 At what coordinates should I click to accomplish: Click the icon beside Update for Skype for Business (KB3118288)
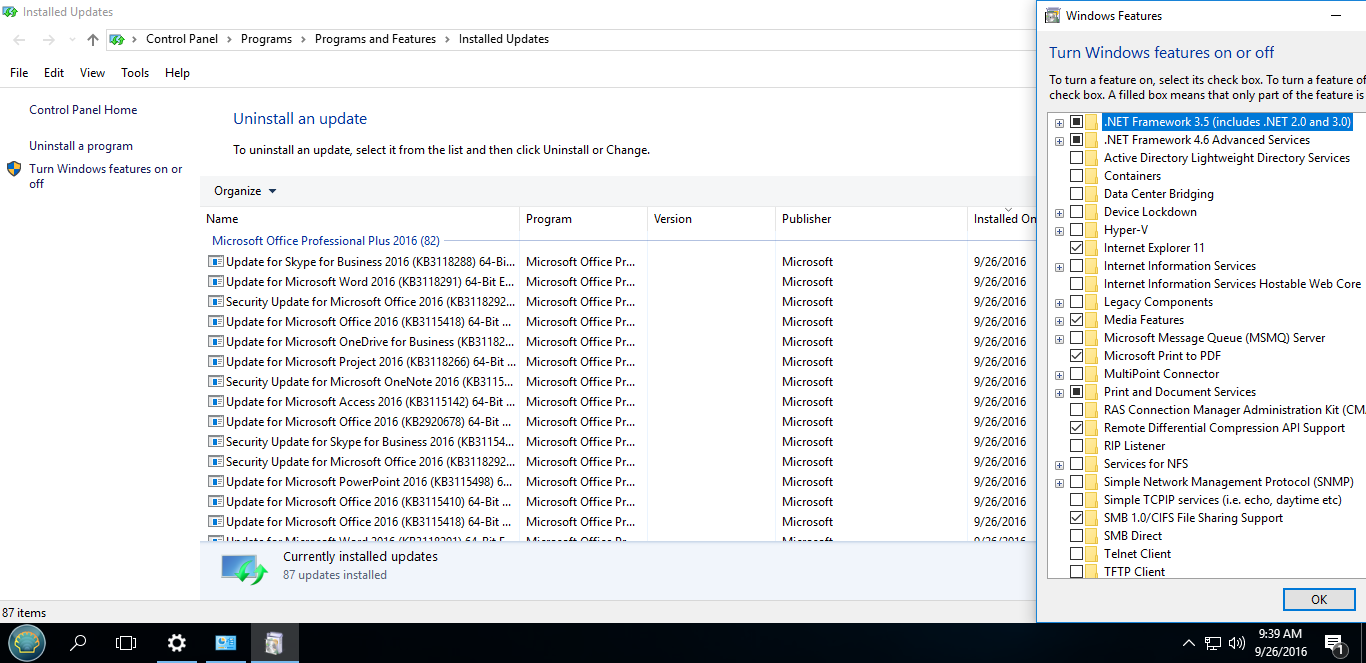(x=216, y=262)
